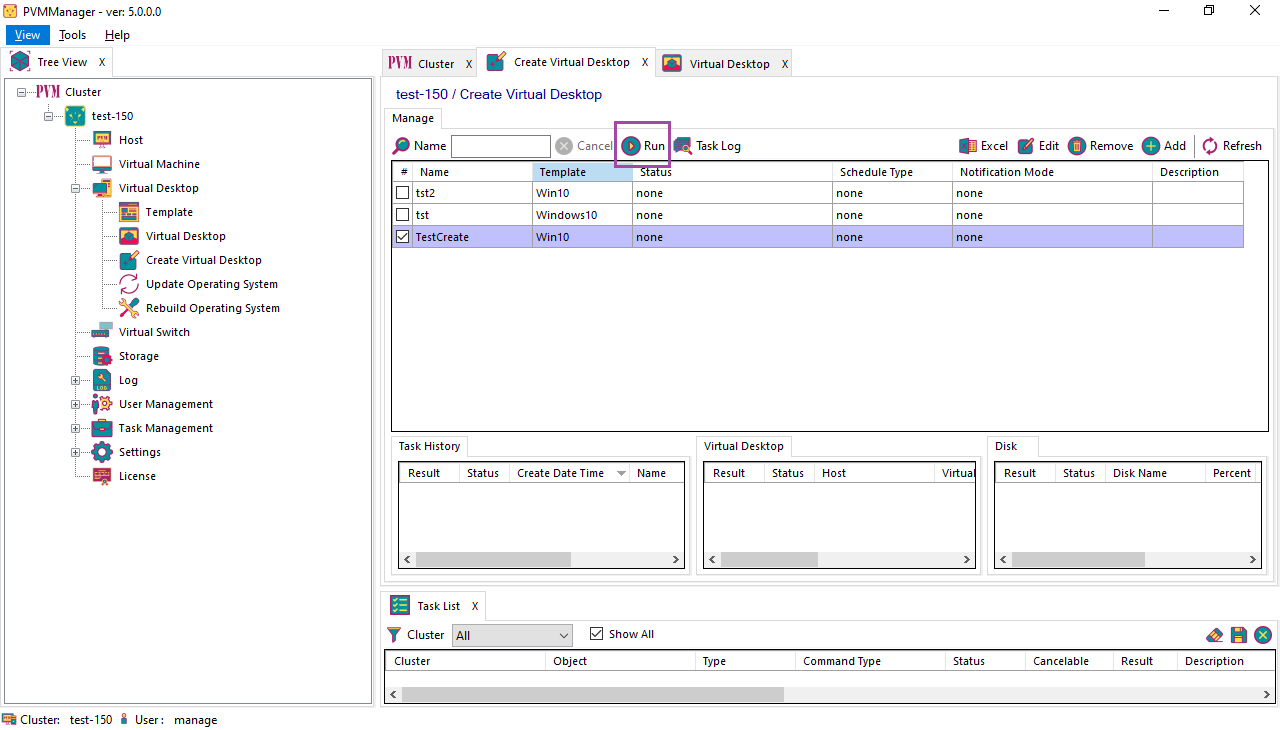Screen dimensions: 1280x730
Task: Close the Tree View panel
Action: [x=101, y=62]
